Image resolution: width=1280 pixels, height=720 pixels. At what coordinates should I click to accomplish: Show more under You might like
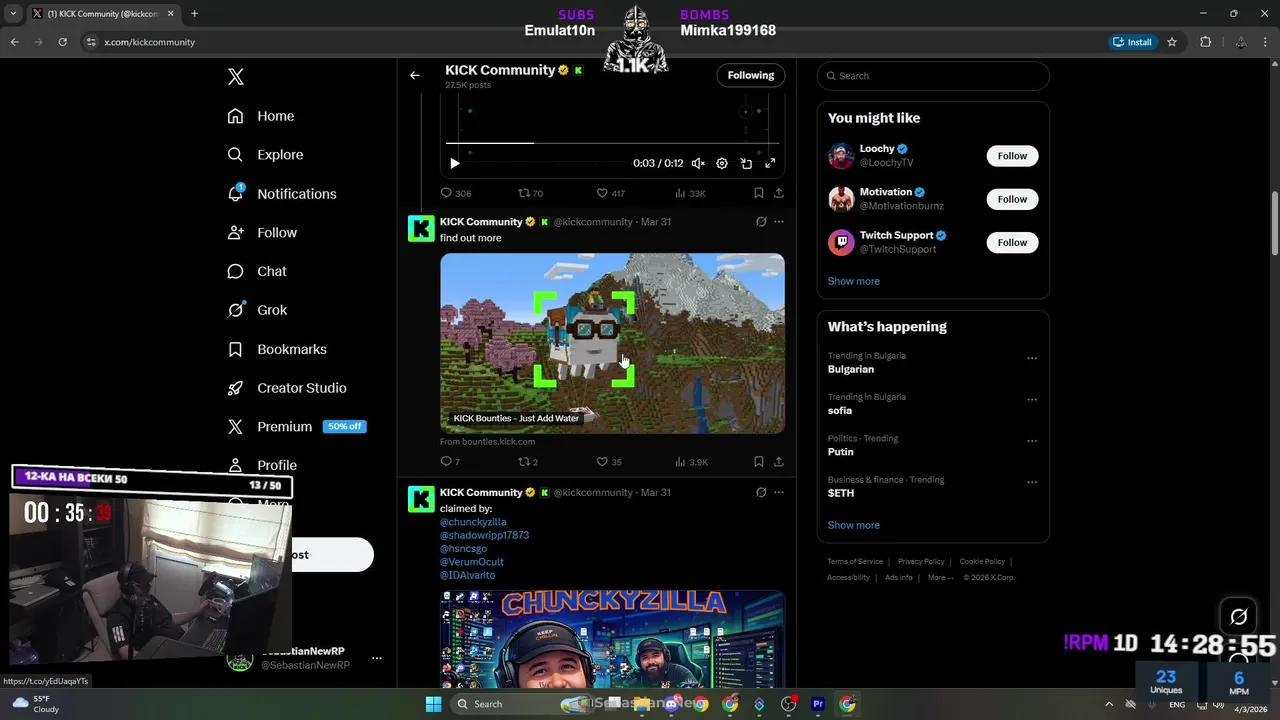tap(854, 281)
